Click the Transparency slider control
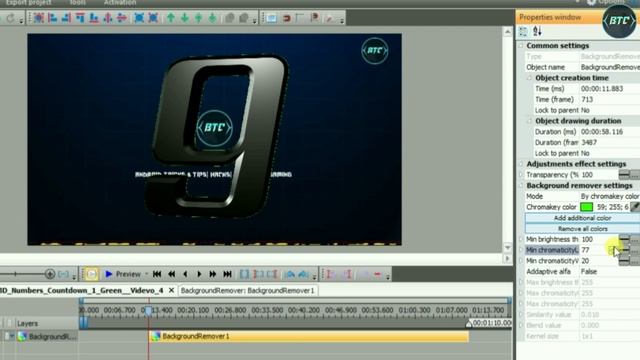Screen dimensions: 640x360 tap(624, 175)
